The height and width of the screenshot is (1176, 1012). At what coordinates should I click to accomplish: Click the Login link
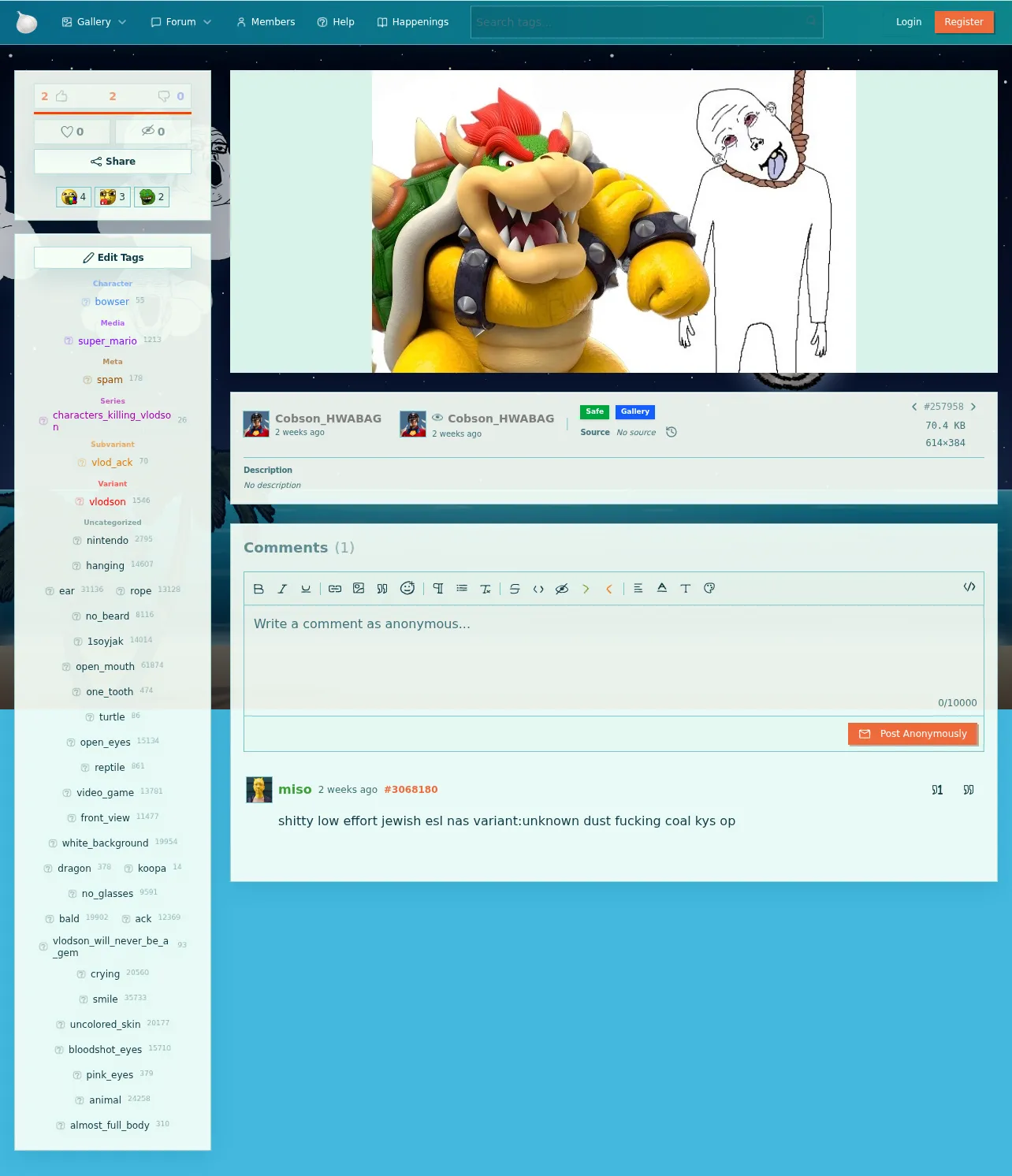(909, 22)
